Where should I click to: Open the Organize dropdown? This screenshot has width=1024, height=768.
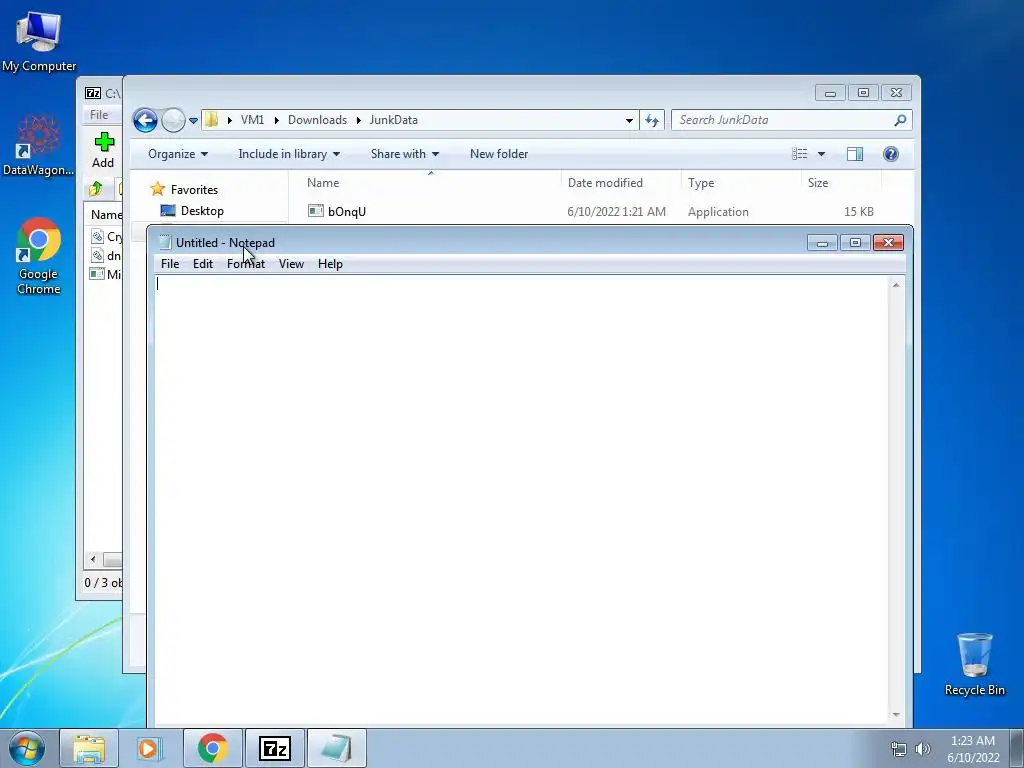pos(178,154)
